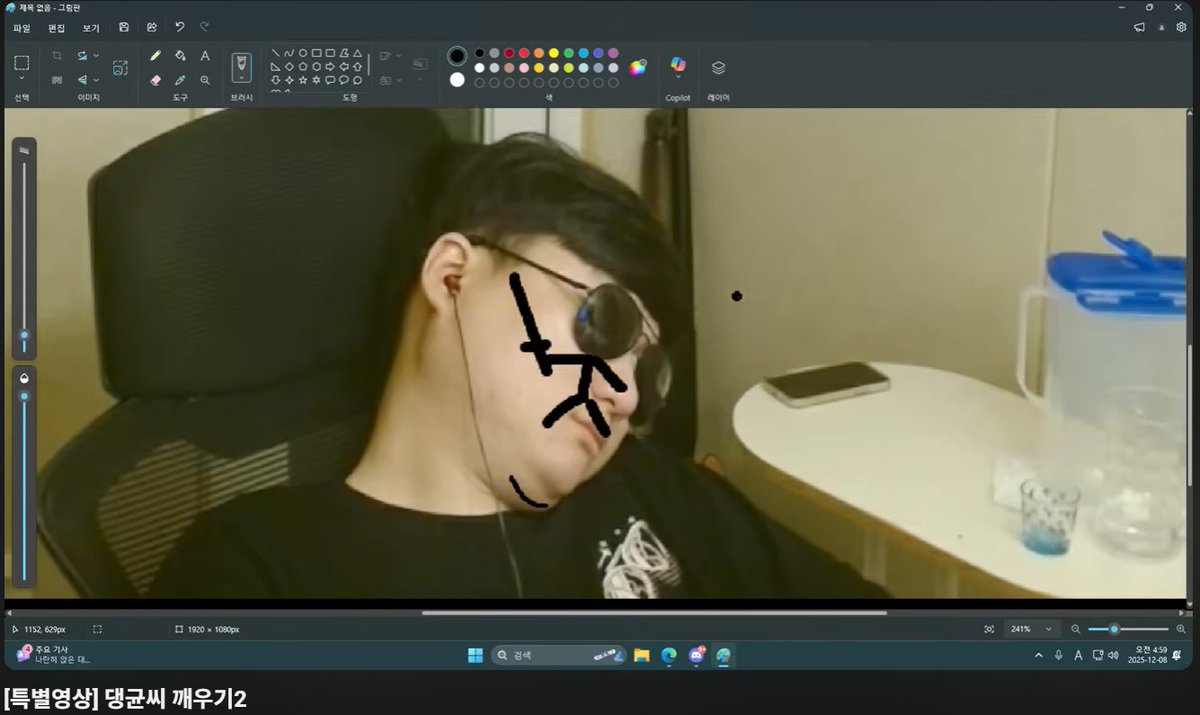
Task: Choose the Rounded rectangular callout shape
Action: (330, 80)
